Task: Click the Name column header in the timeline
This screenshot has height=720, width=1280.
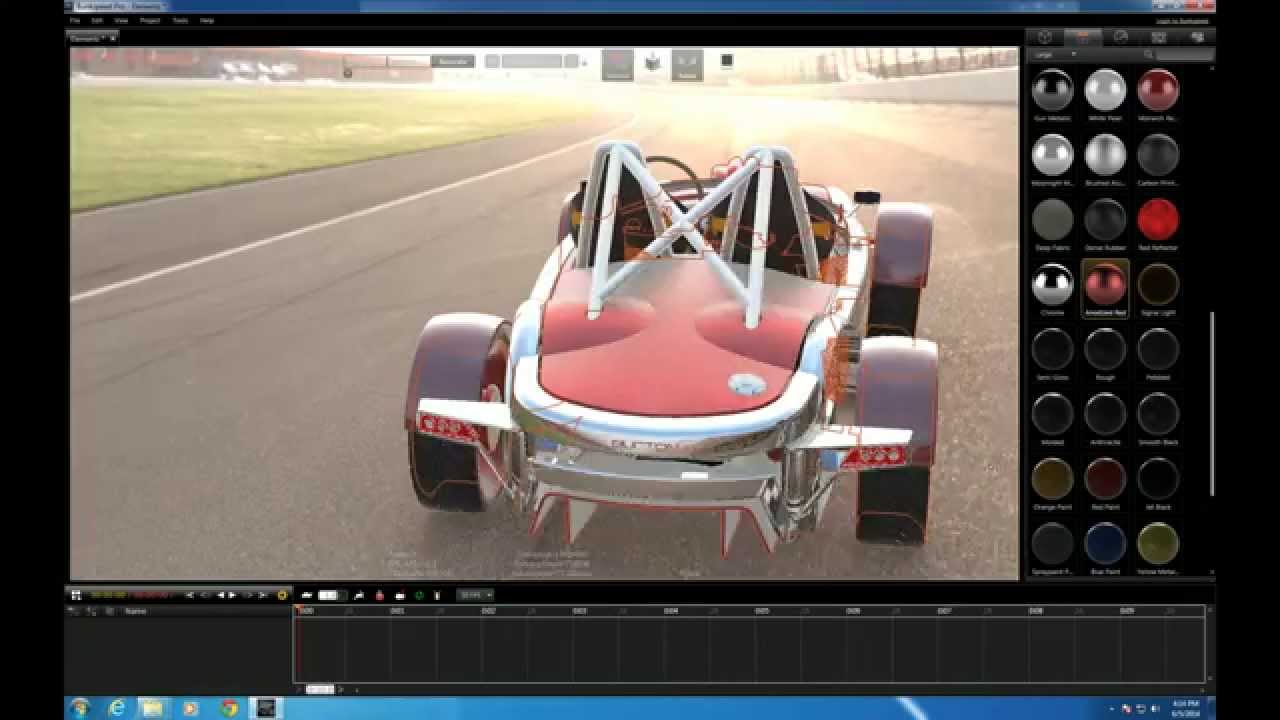Action: click(136, 611)
